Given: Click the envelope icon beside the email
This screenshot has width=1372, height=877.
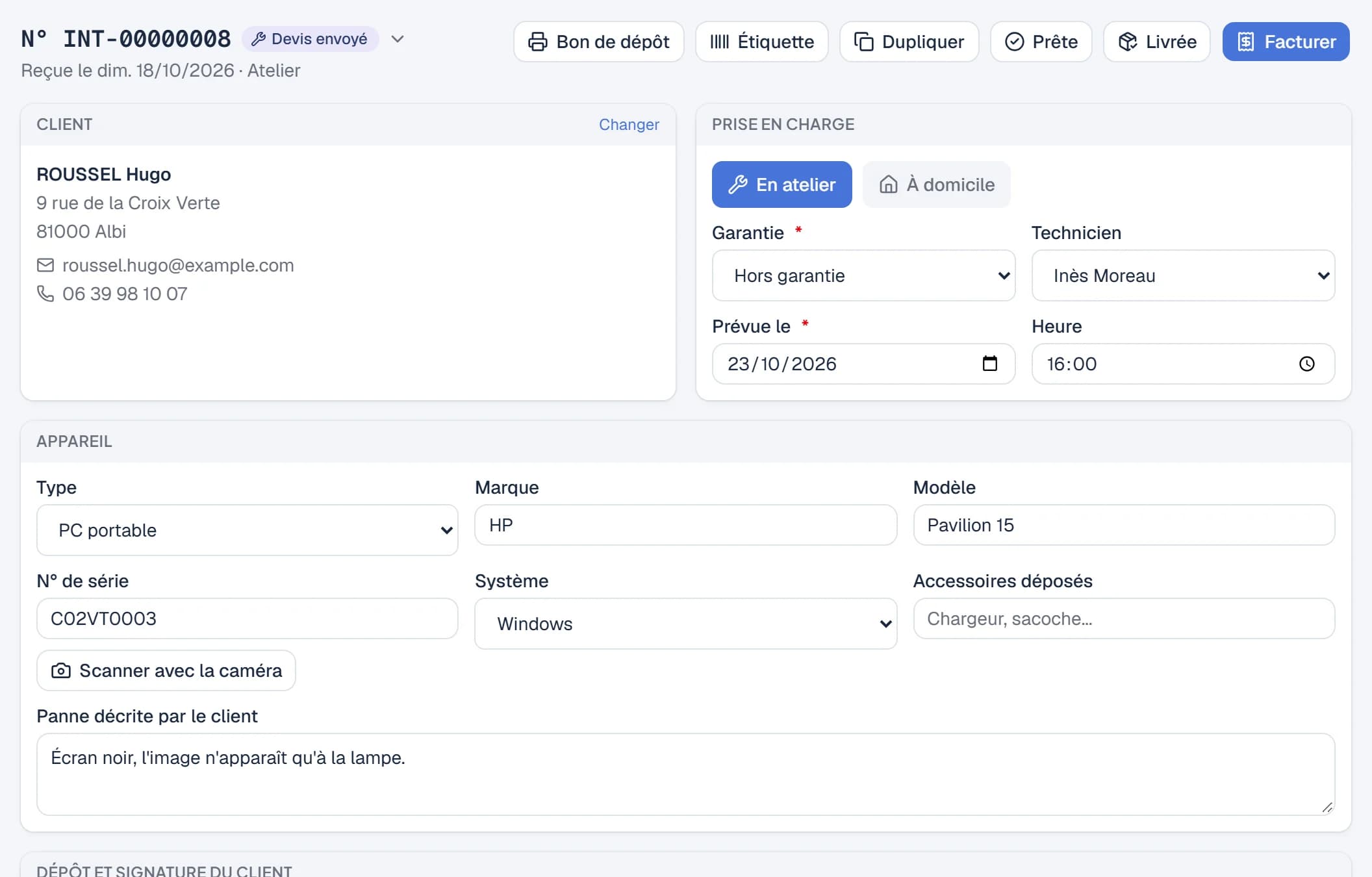Looking at the screenshot, I should click(x=45, y=265).
